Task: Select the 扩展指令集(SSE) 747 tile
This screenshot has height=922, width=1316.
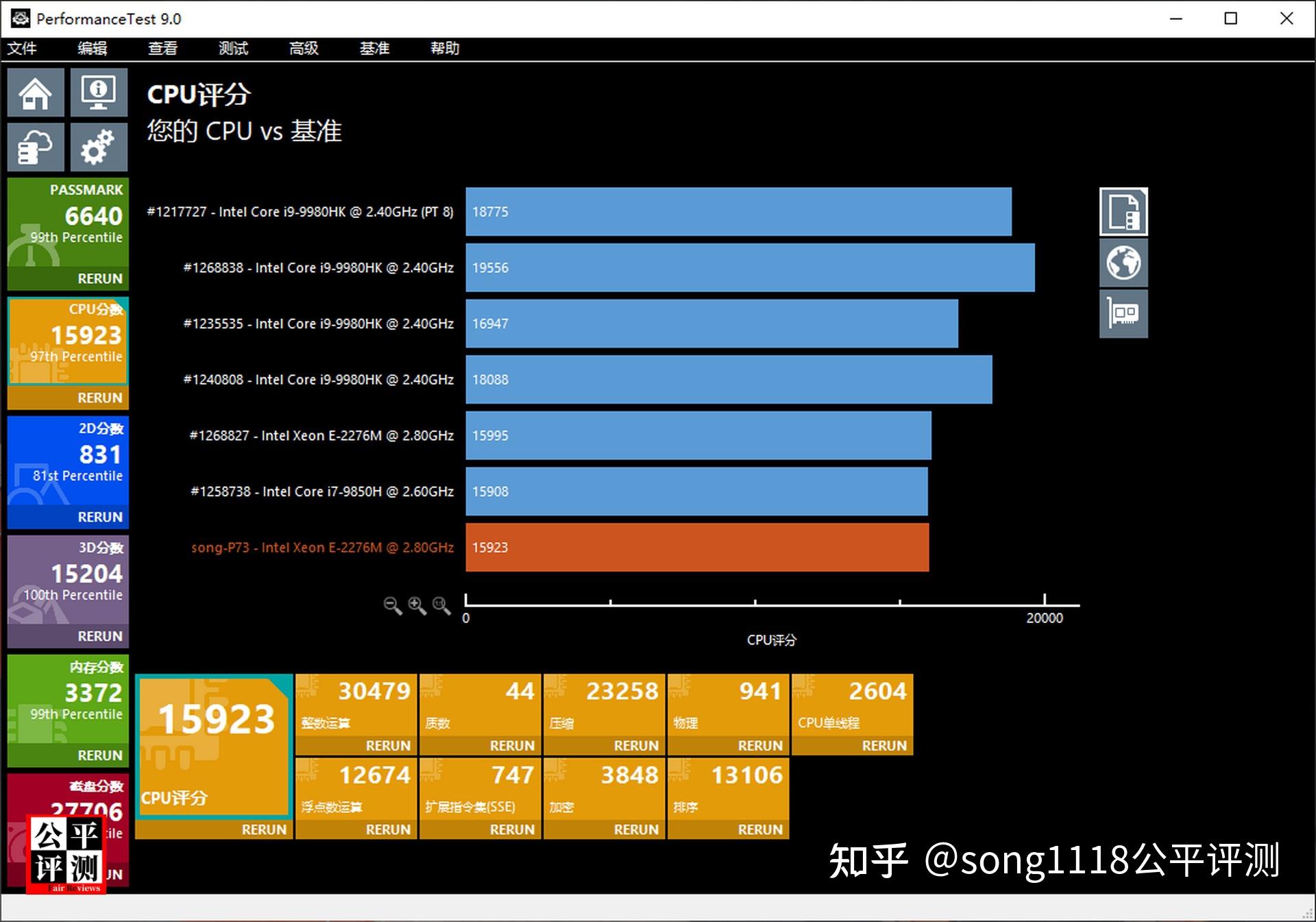Action: click(x=480, y=789)
